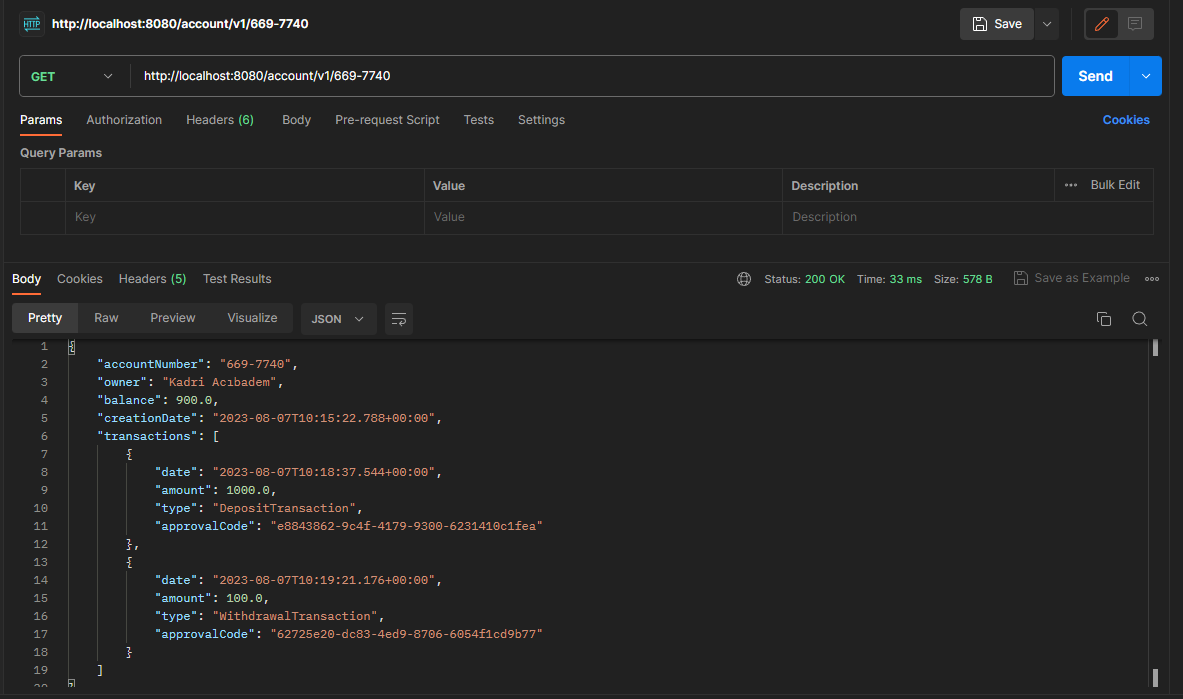The width and height of the screenshot is (1183, 699).
Task: Open the Pre-request Script tab
Action: tap(387, 120)
